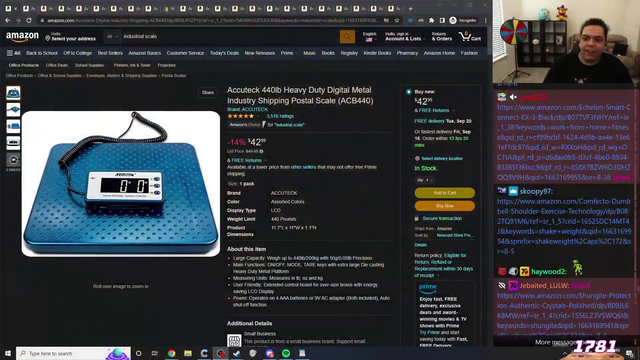The image size is (640, 360).
Task: Click the Secure transaction link
Action: (442, 218)
